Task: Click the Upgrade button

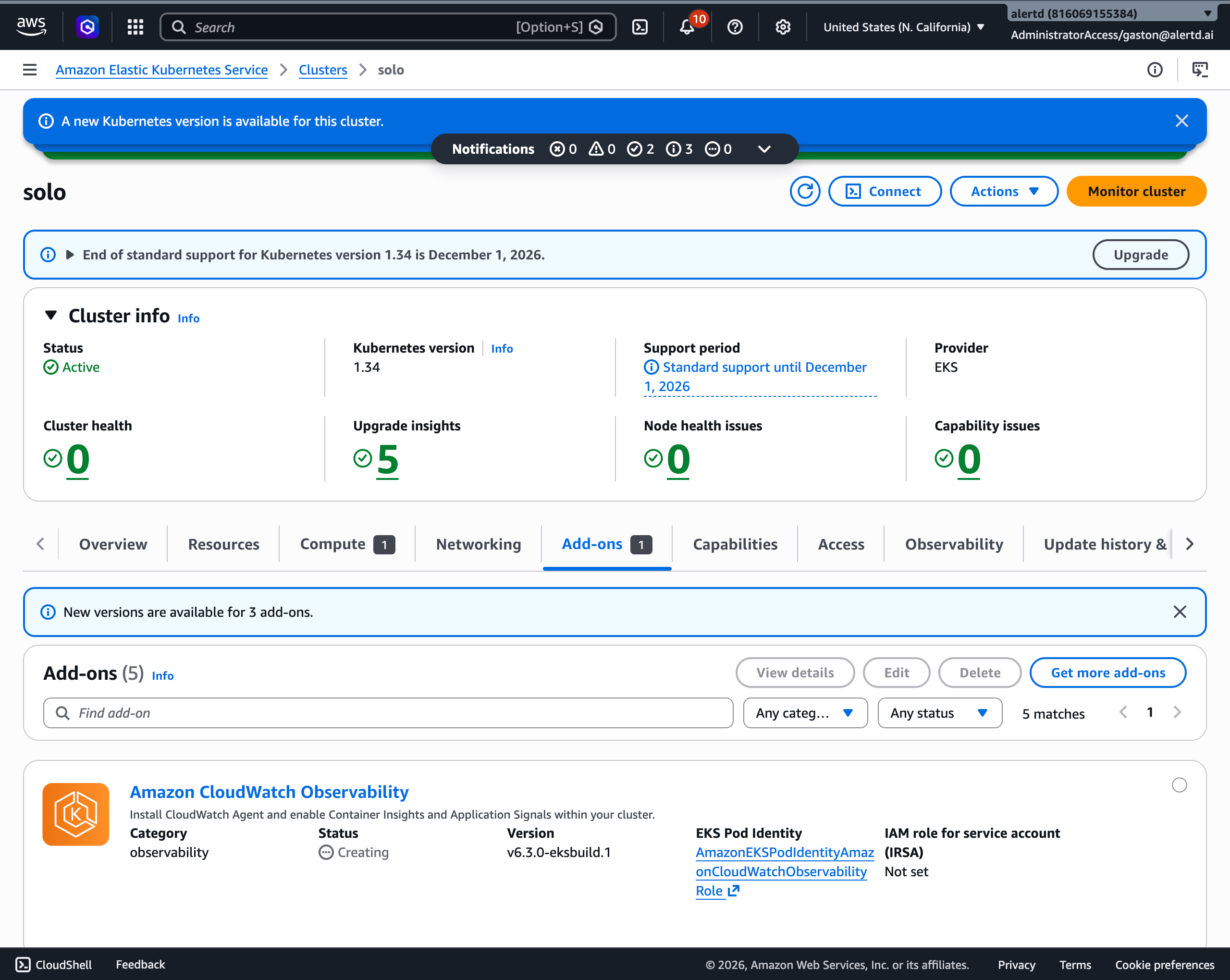Action: [x=1141, y=255]
